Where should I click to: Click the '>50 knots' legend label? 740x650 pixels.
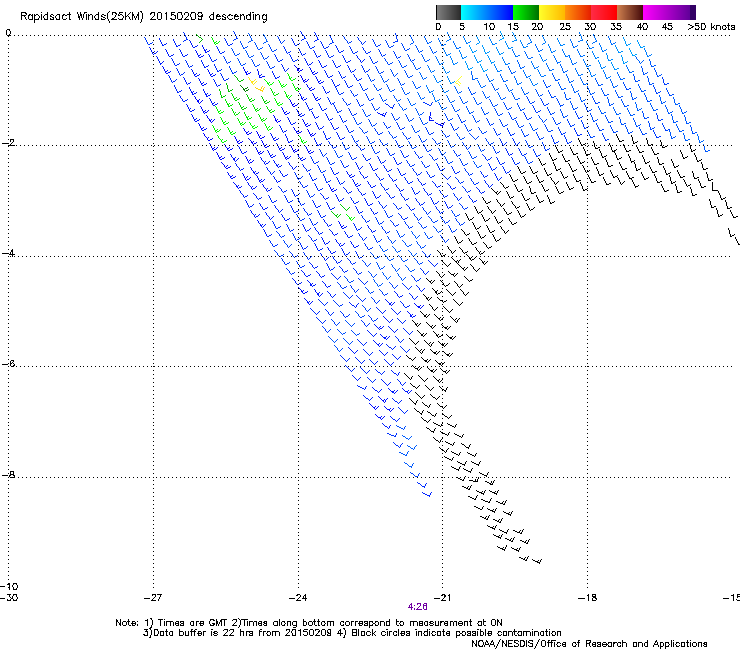[711, 27]
